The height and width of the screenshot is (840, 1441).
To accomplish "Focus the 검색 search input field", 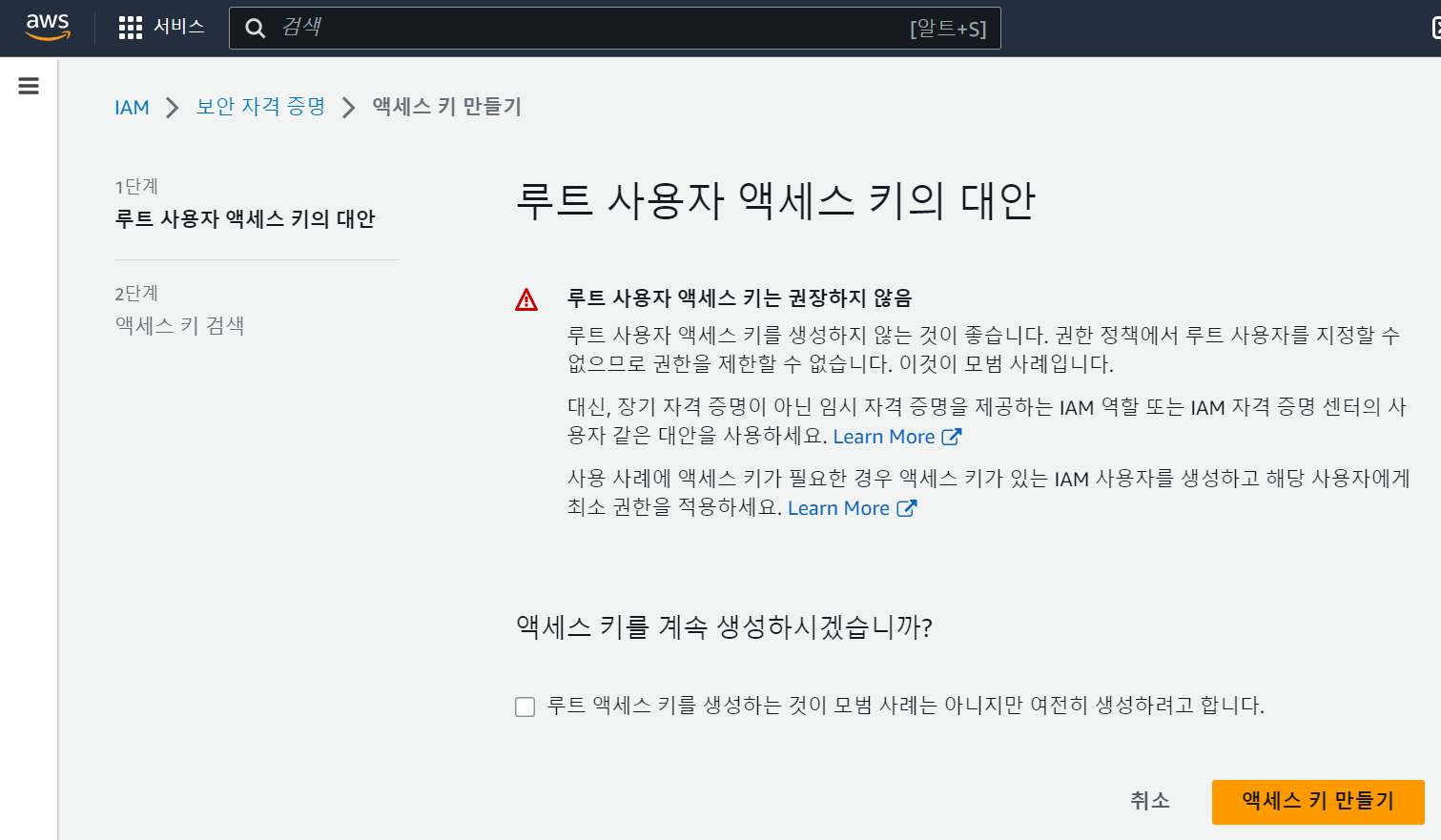I will point(615,29).
